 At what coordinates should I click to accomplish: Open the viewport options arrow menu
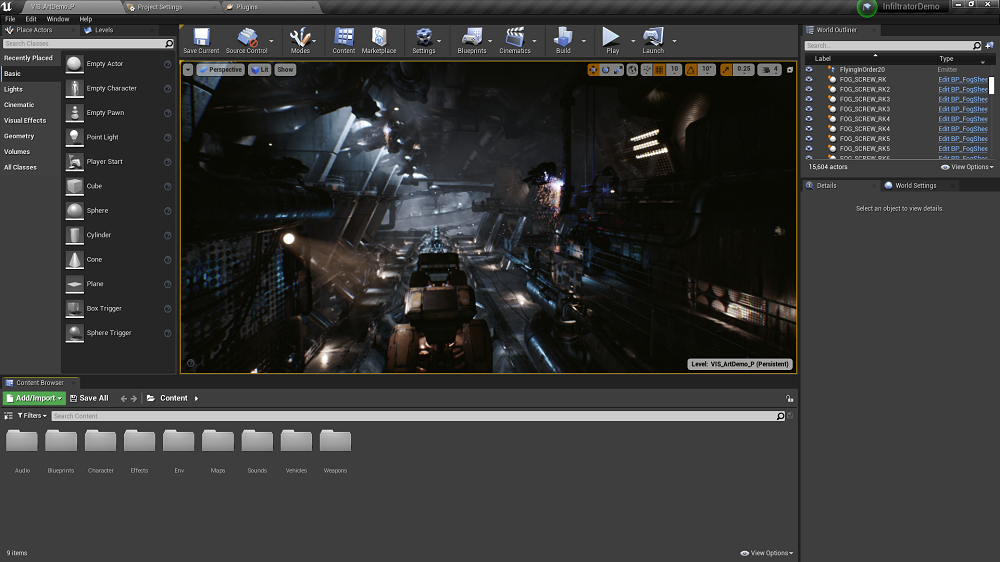pyautogui.click(x=188, y=70)
